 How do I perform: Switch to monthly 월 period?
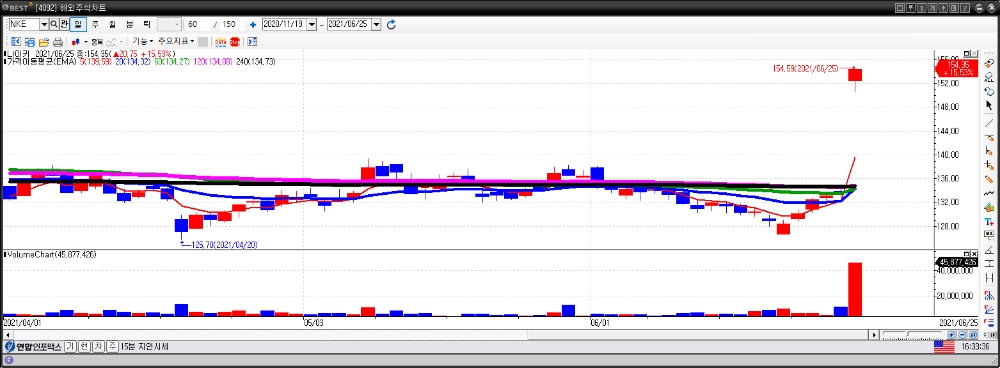(x=112, y=24)
